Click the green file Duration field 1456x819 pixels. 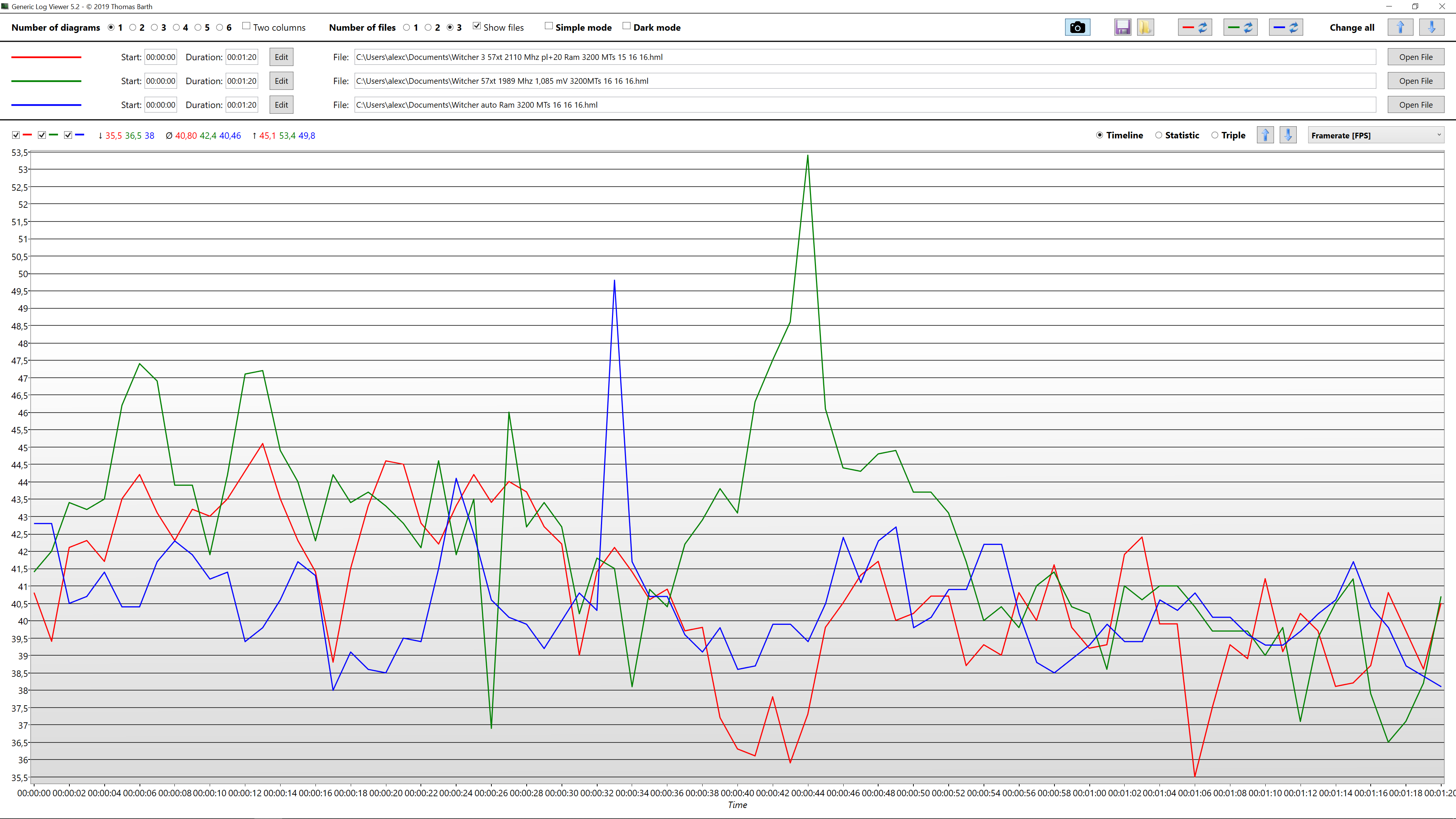pos(242,81)
